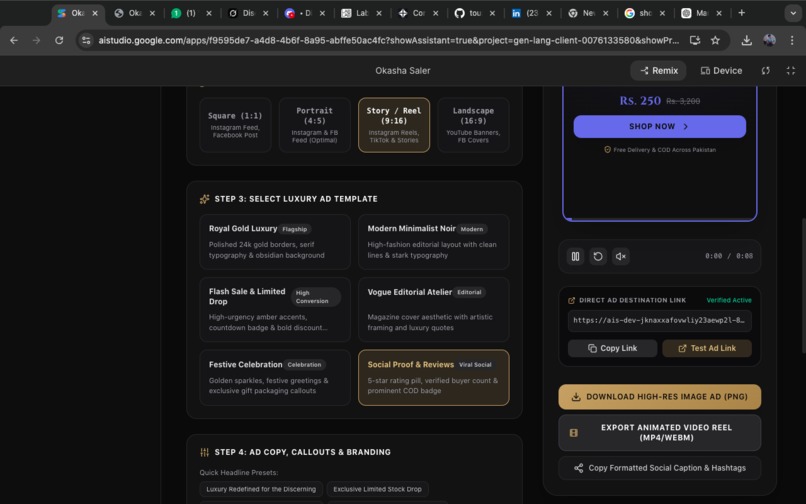Go back in browser history
This screenshot has height=504, width=806.
[14, 40]
